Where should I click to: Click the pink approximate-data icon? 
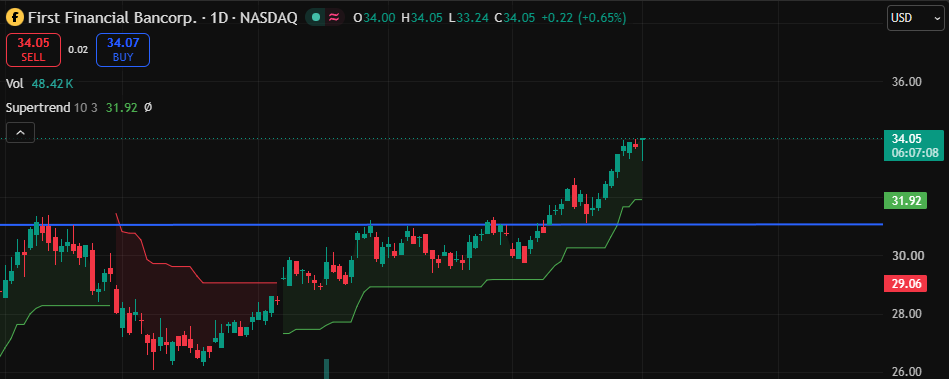click(333, 18)
